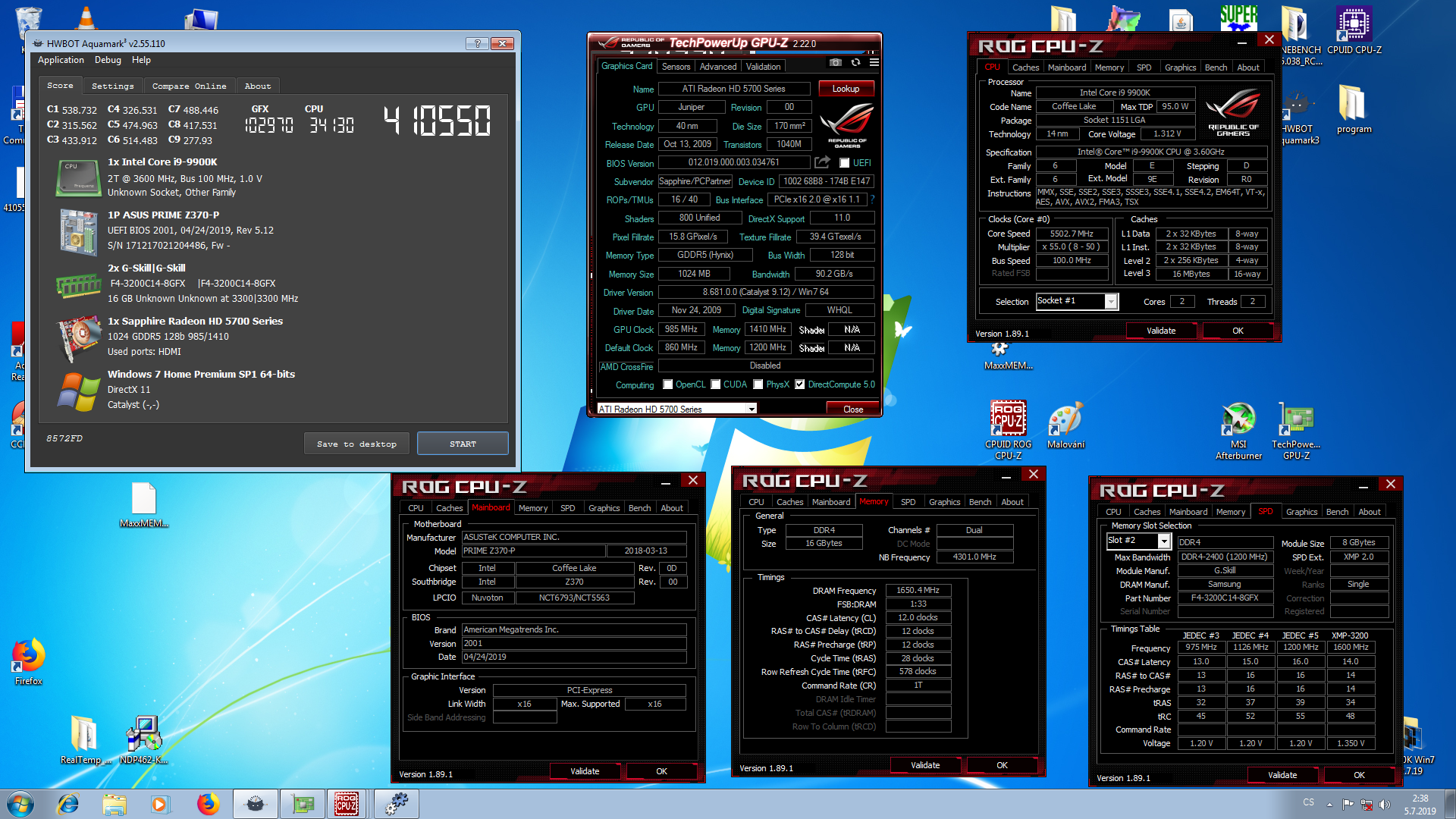Click the CS language indicator in tray

point(1308,802)
